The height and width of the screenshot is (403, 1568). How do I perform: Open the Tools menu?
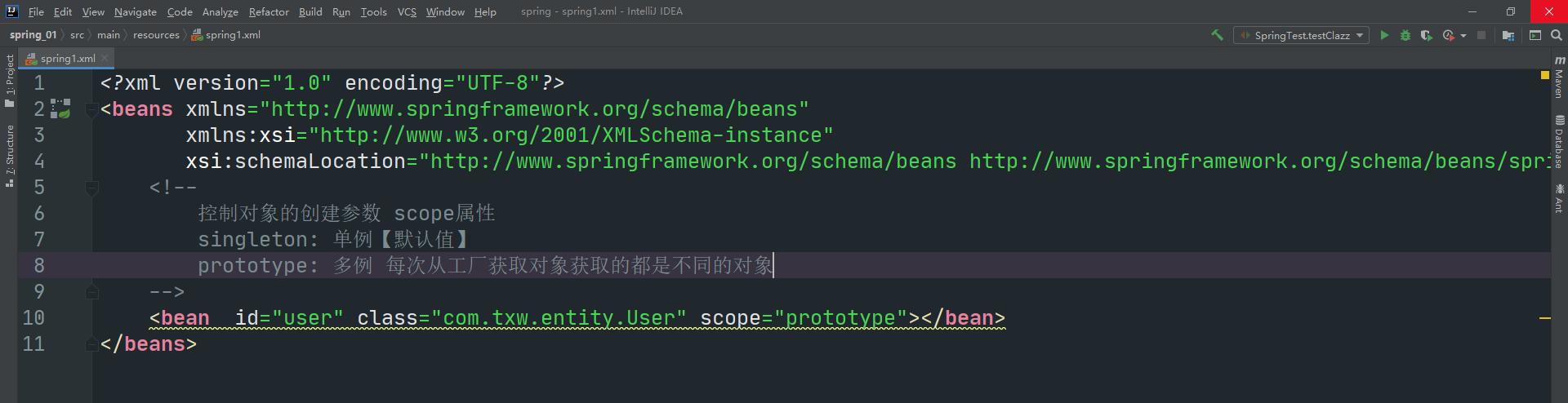374,11
